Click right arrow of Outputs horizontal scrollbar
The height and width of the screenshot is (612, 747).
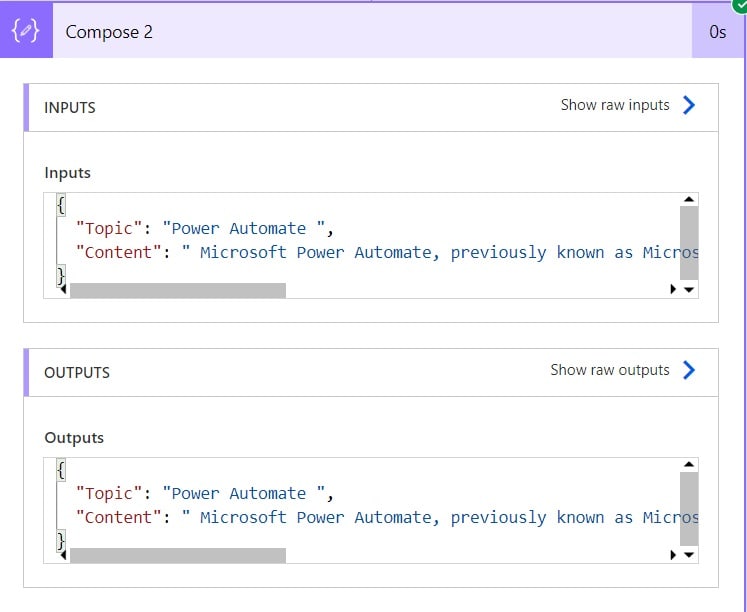point(673,554)
